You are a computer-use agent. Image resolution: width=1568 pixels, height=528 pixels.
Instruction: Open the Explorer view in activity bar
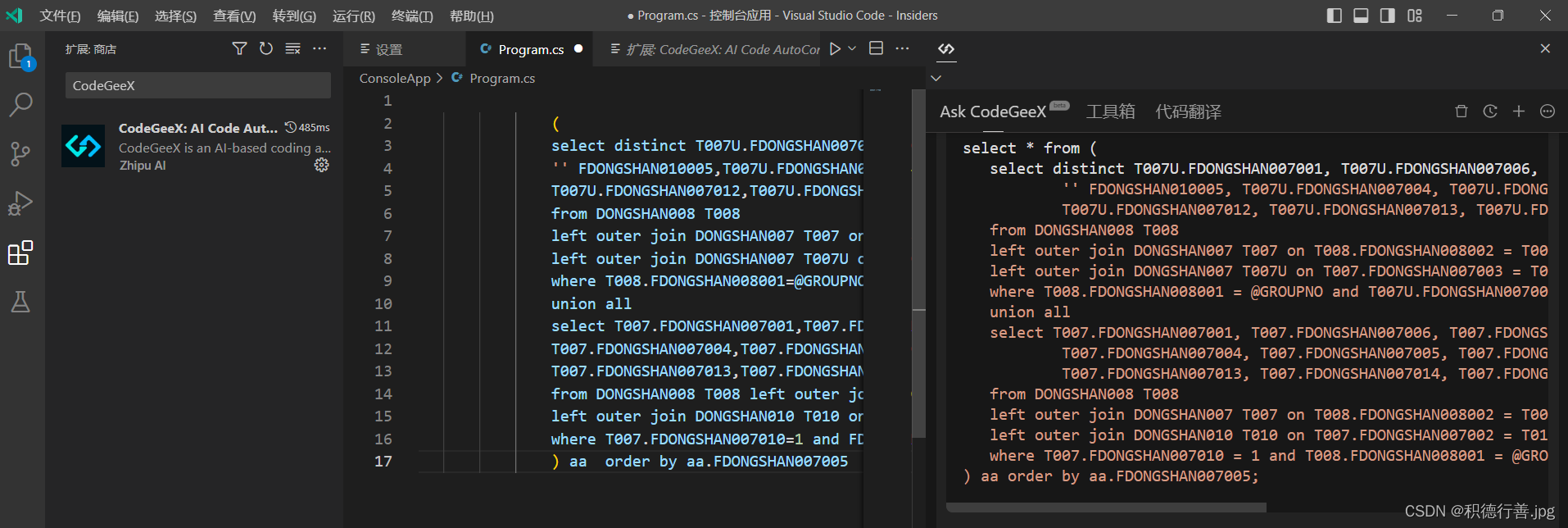click(x=20, y=56)
